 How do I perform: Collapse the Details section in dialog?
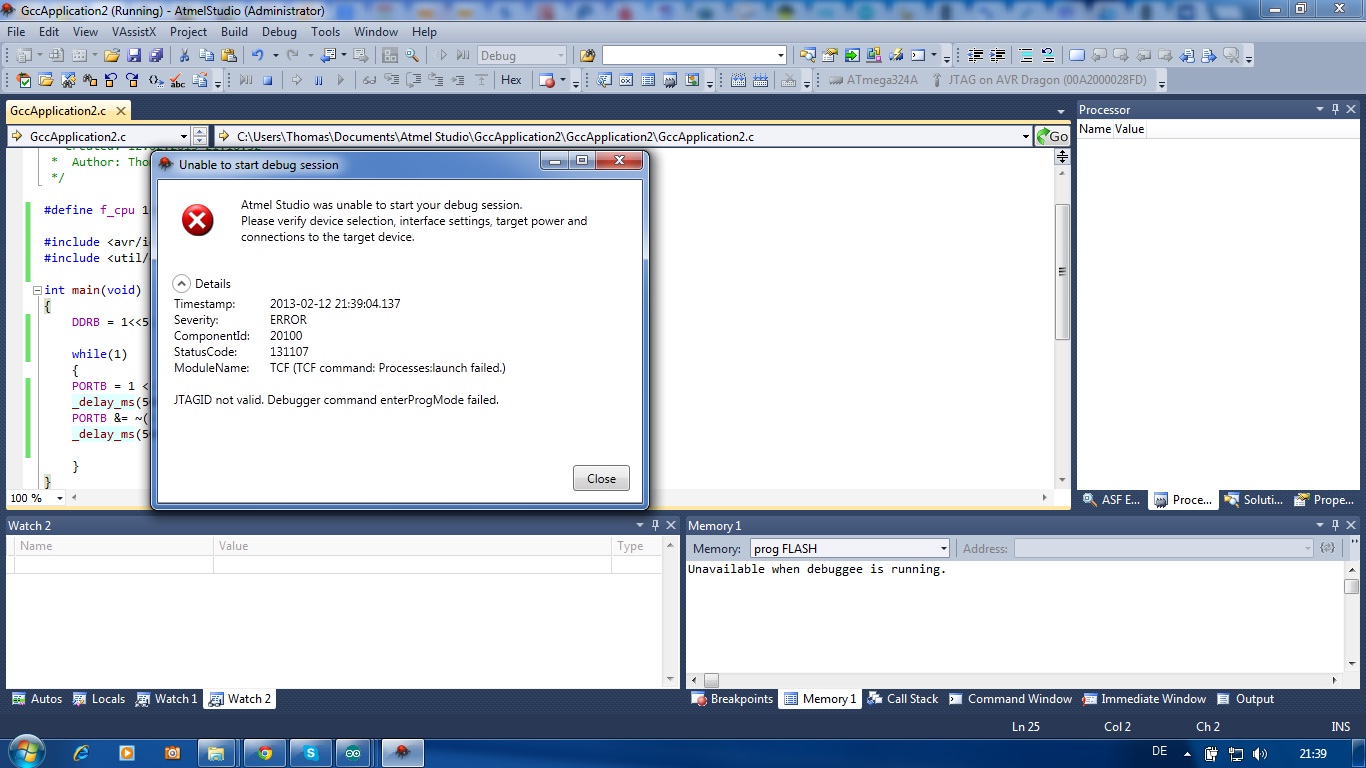[x=182, y=283]
